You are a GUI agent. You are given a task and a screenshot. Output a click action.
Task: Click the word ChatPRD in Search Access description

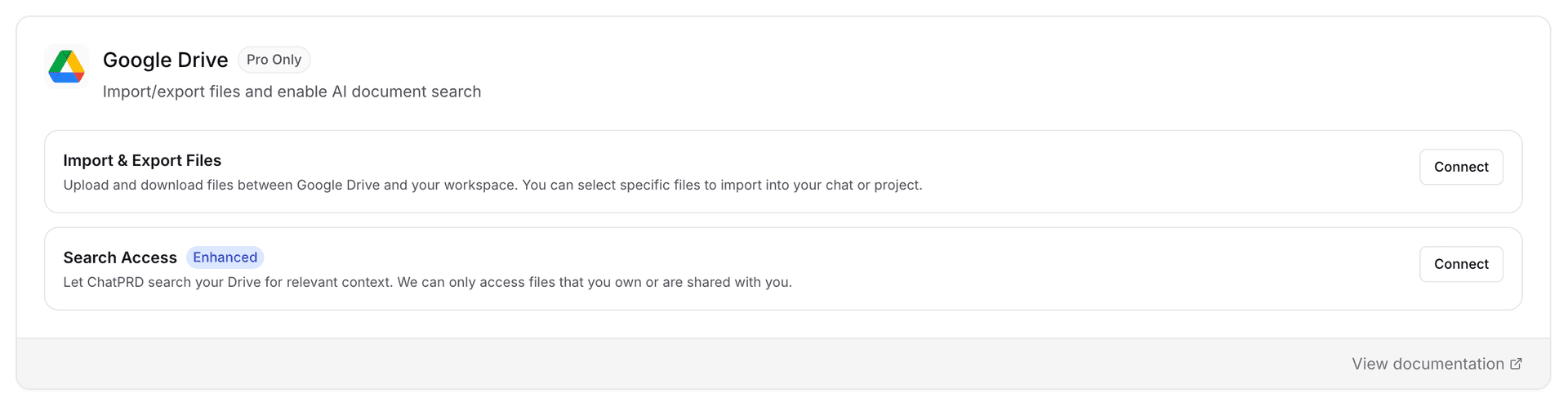tap(115, 282)
